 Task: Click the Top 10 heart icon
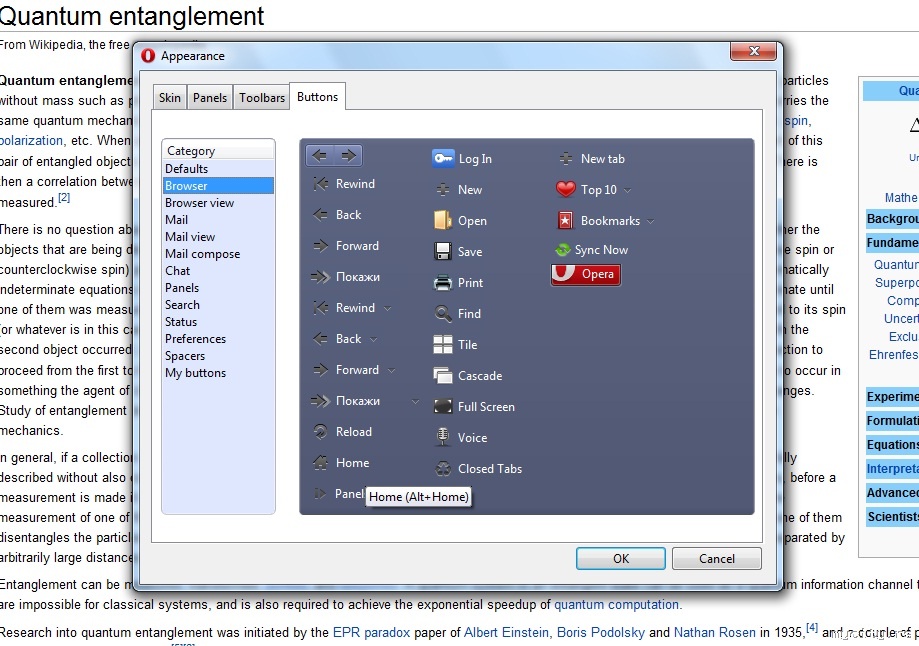click(x=566, y=189)
